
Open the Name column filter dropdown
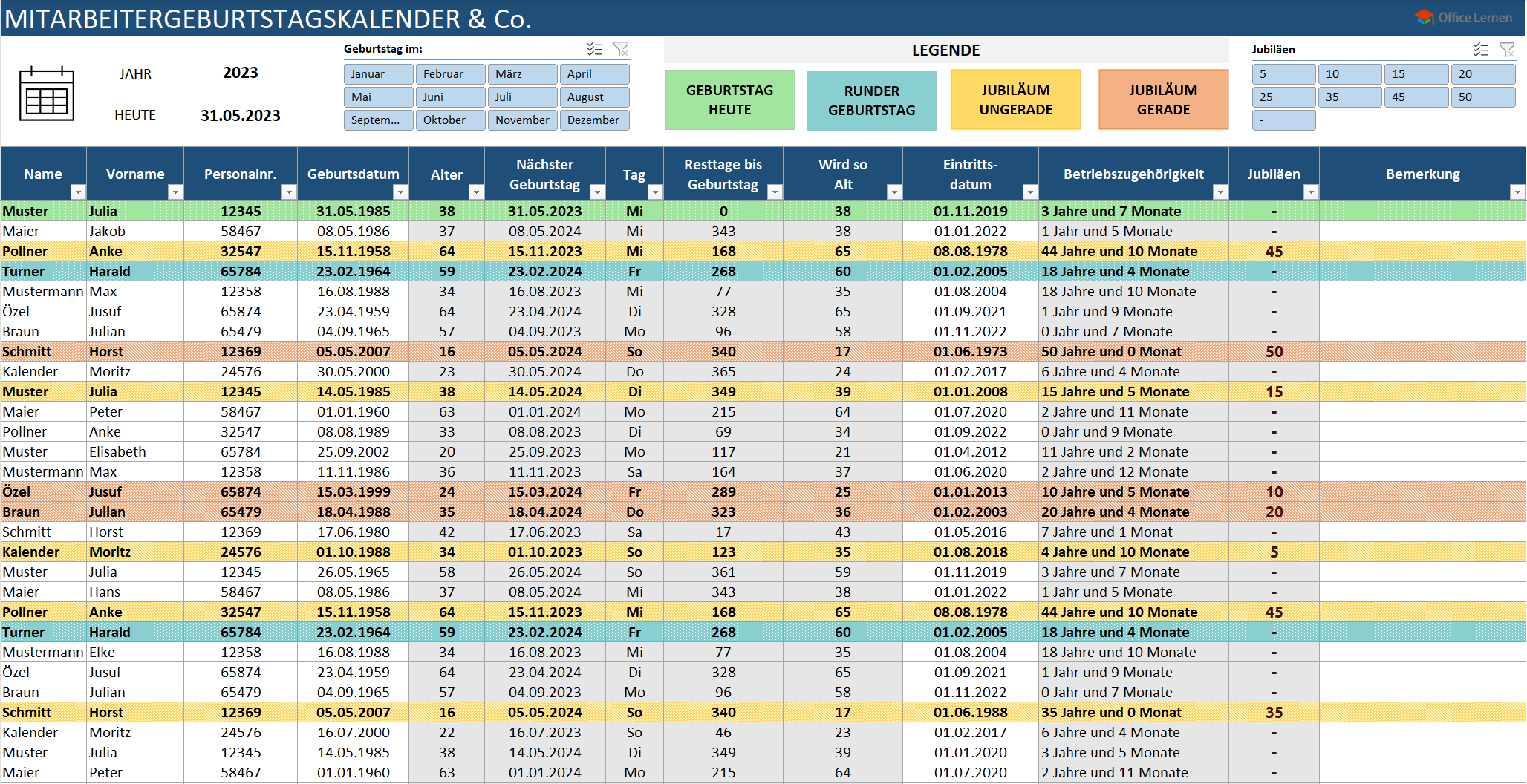point(78,192)
